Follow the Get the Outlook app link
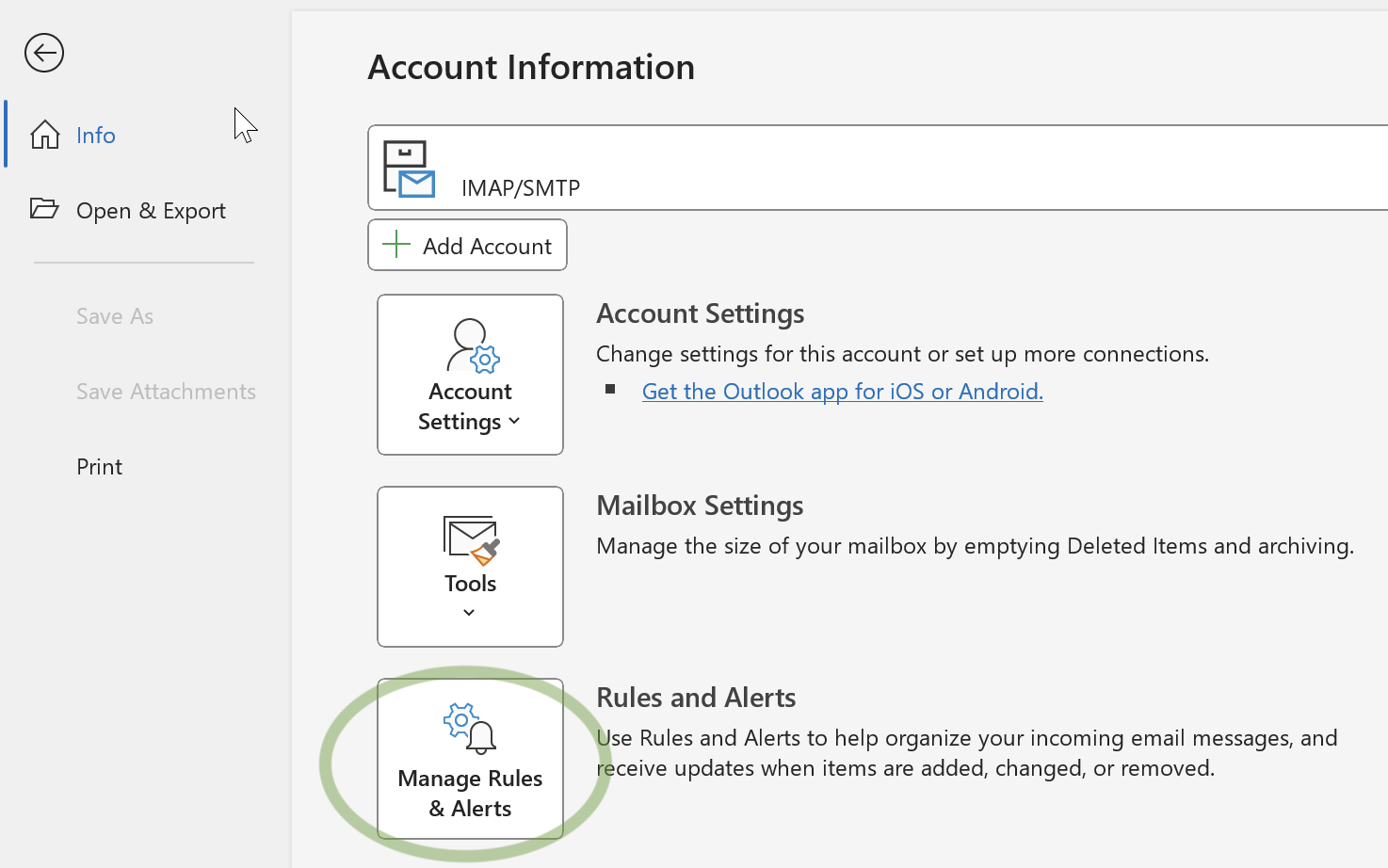 (x=842, y=391)
